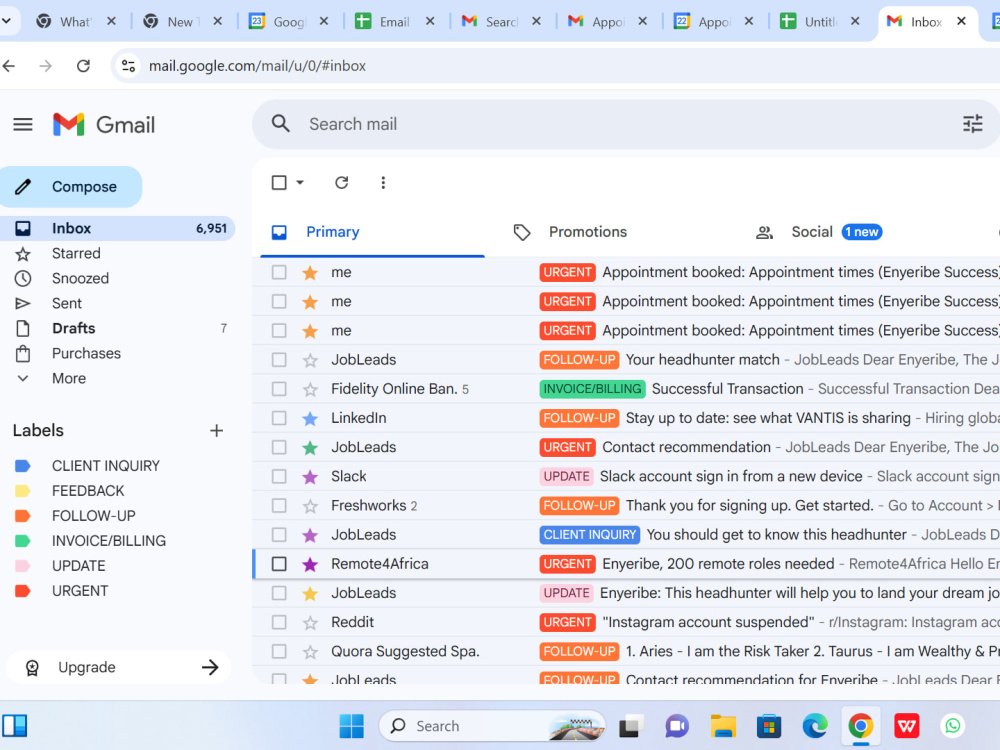Select the Quora Suggested Spa. email checkbox
This screenshot has width=1000, height=750.
pyautogui.click(x=279, y=652)
